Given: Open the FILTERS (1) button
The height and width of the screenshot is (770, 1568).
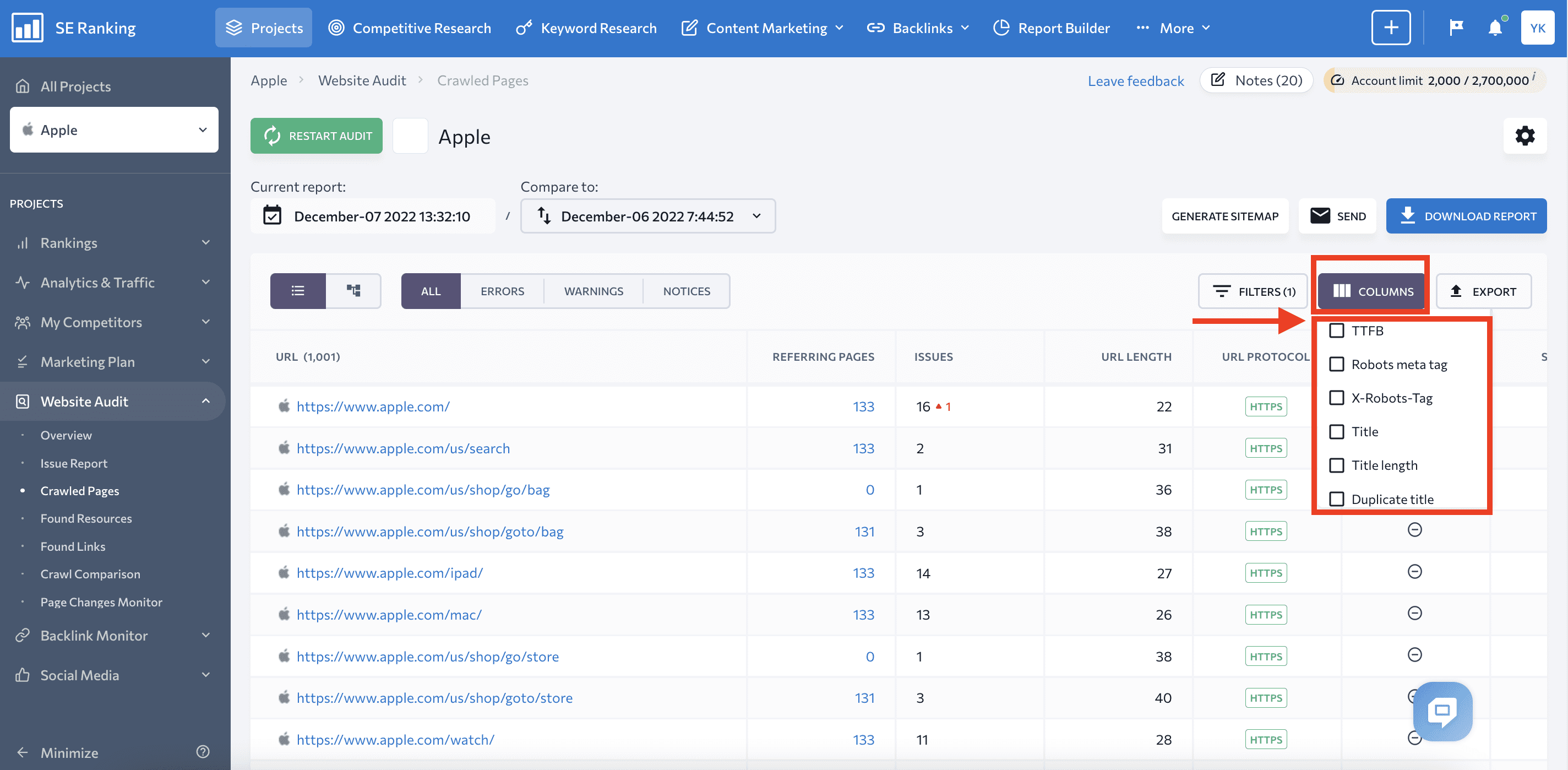Looking at the screenshot, I should click(1253, 291).
